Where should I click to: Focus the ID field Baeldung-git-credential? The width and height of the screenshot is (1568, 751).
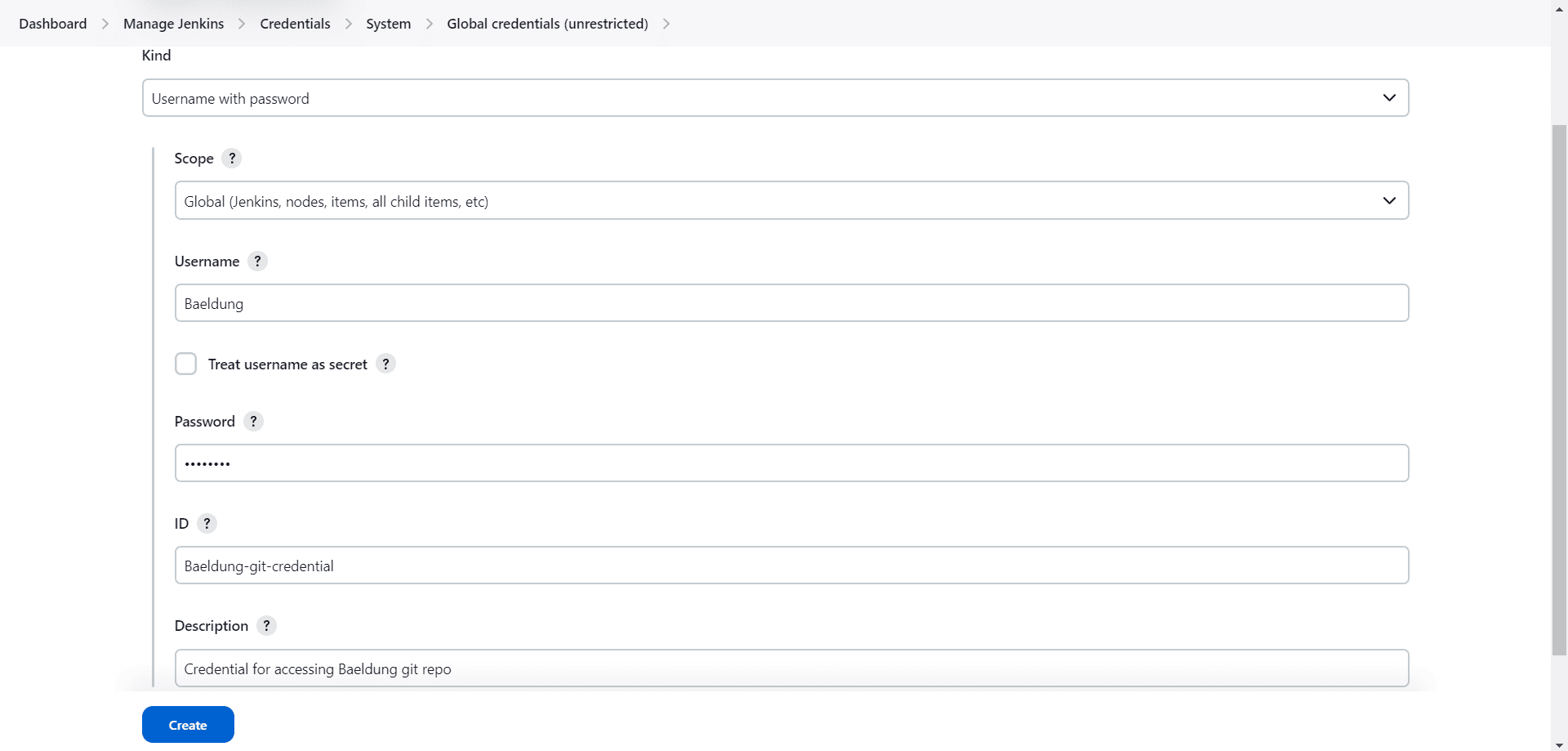(791, 565)
